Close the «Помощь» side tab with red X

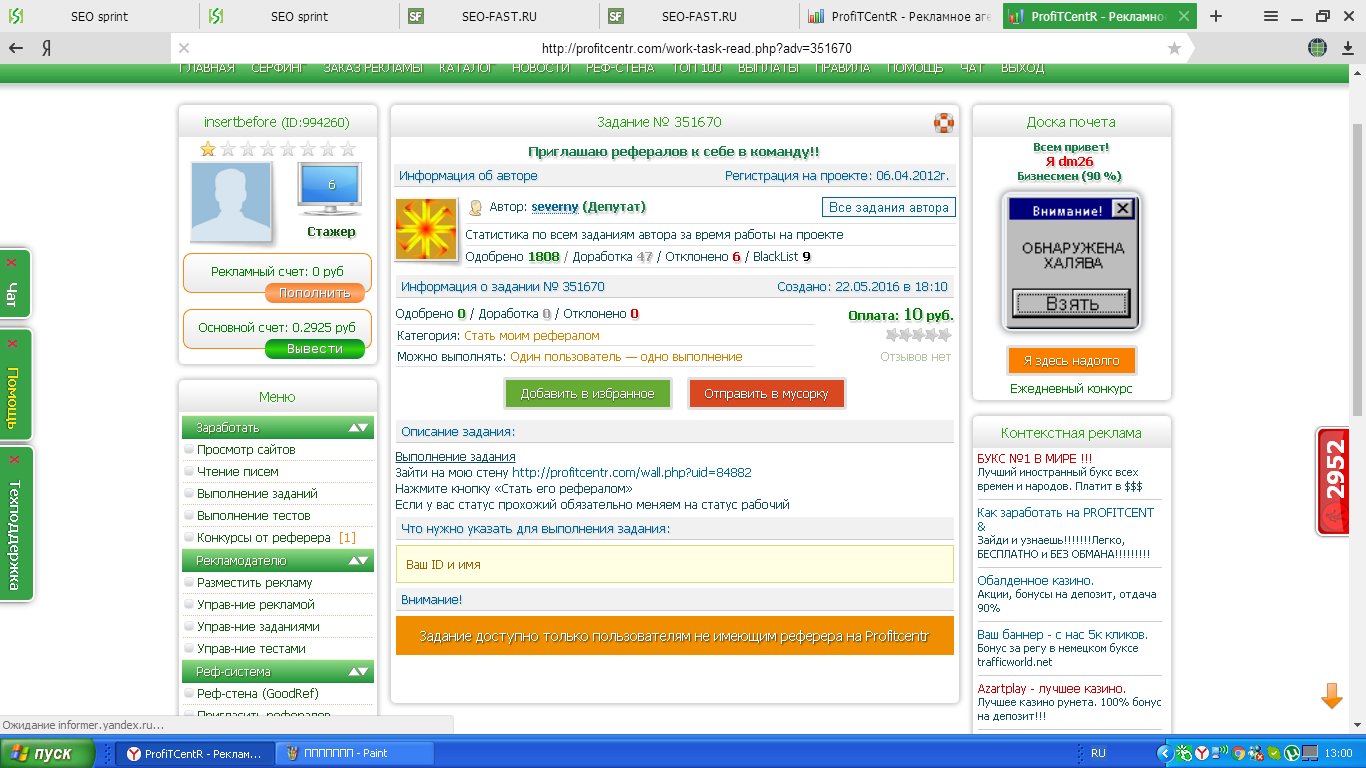[12, 343]
